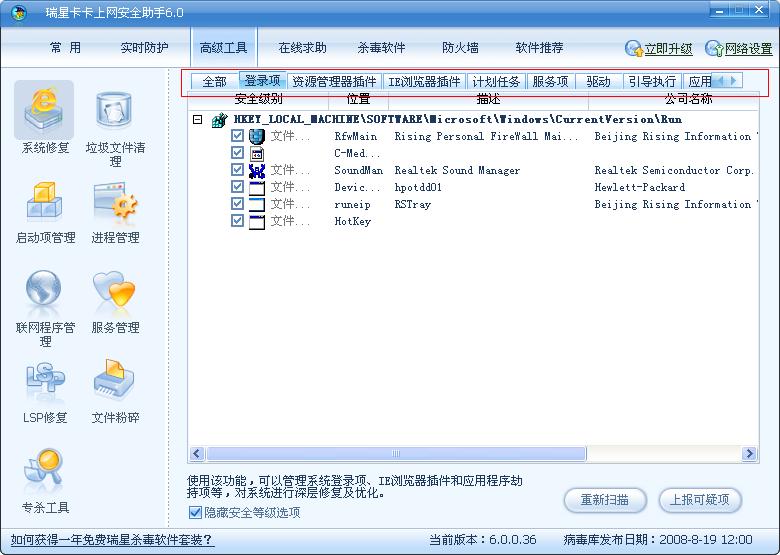Select the 高级工具 tab
The image size is (780, 555).
pyautogui.click(x=223, y=48)
